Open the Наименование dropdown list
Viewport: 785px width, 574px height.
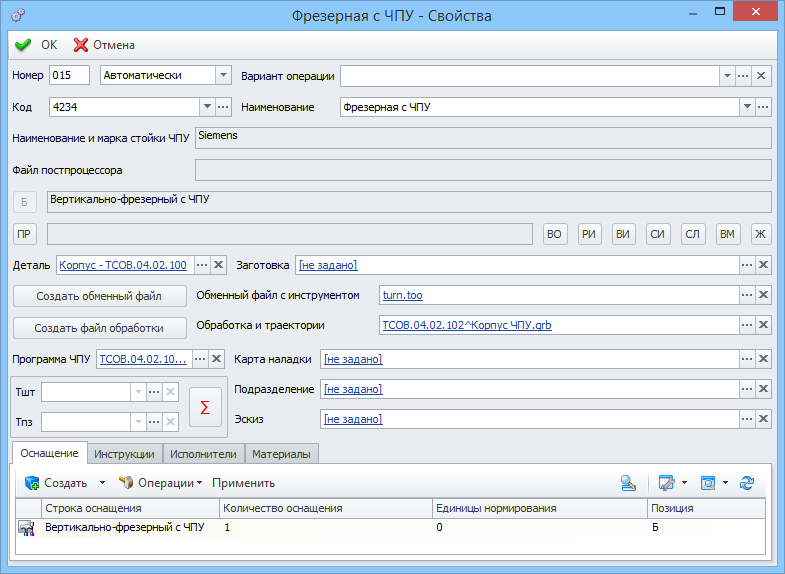click(746, 107)
